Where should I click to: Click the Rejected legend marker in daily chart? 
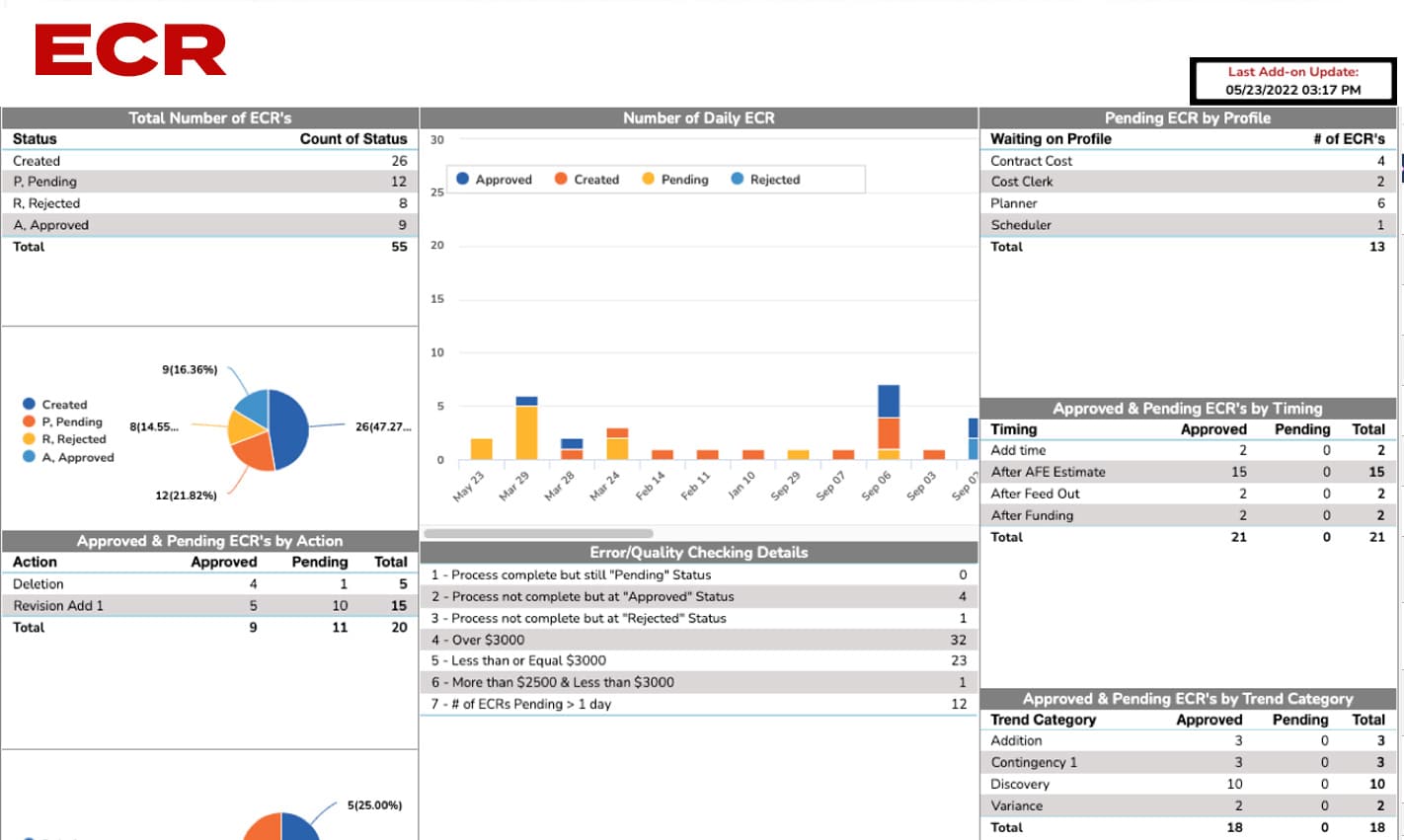(737, 179)
